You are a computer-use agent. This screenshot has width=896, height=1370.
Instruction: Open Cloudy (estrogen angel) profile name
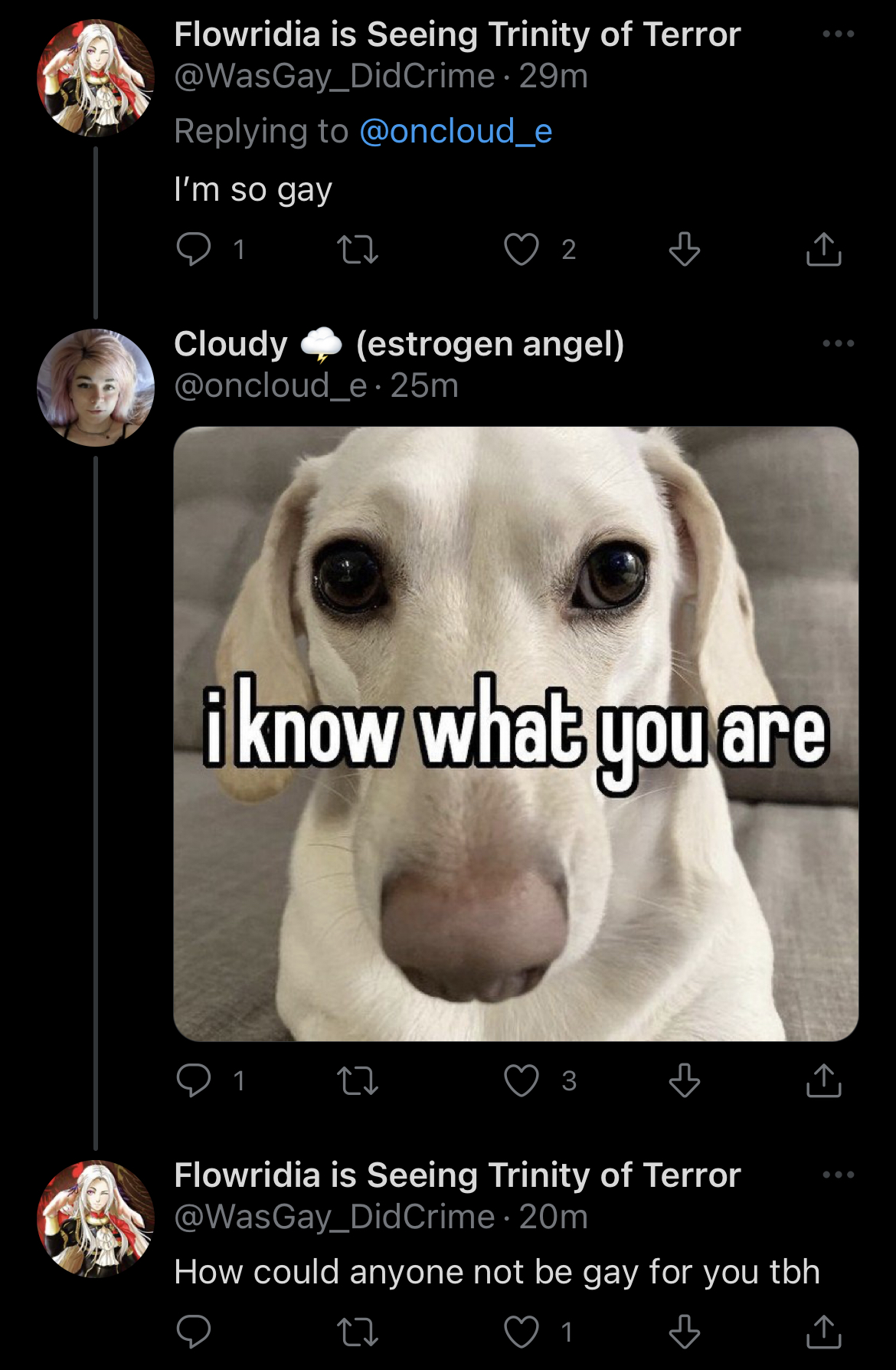pos(399,344)
